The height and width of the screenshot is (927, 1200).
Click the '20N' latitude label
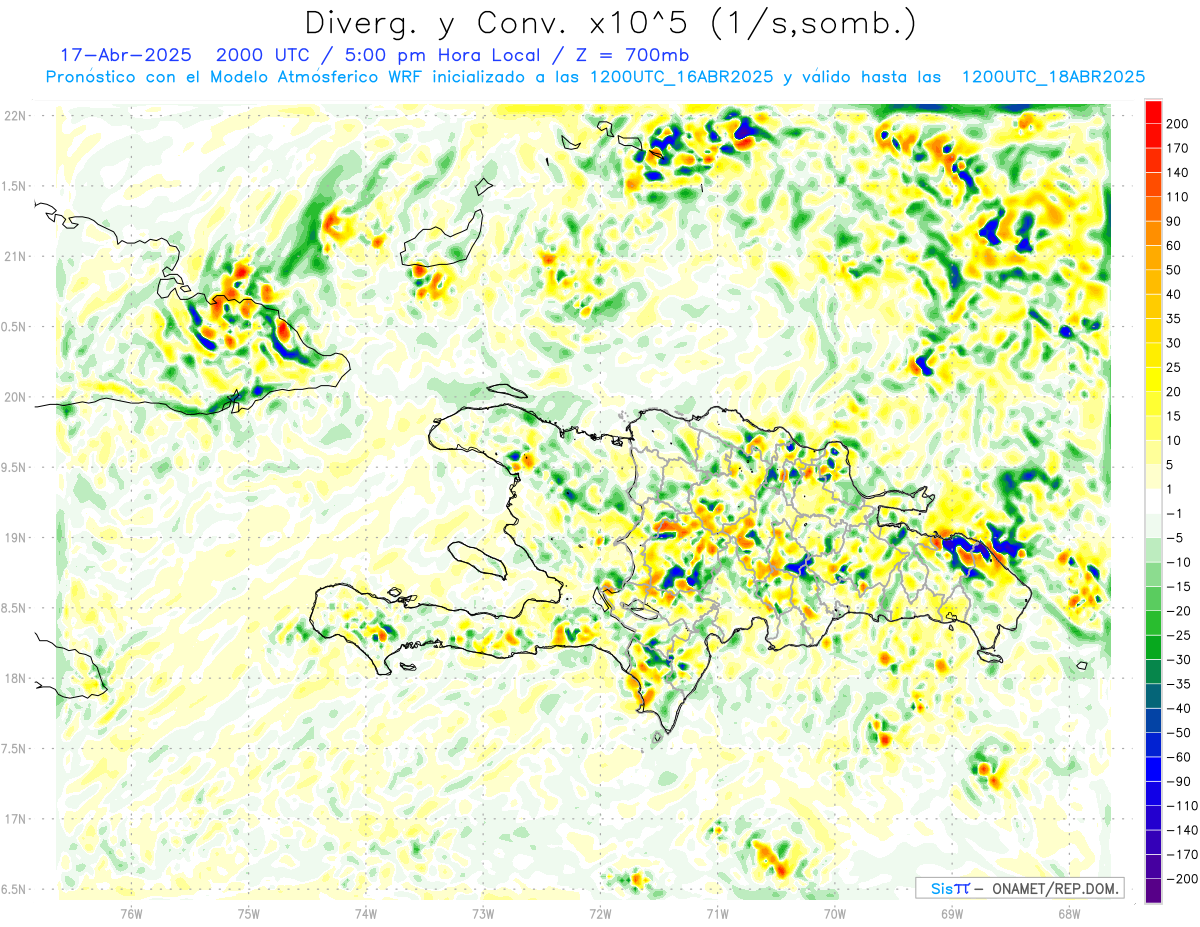[15, 397]
